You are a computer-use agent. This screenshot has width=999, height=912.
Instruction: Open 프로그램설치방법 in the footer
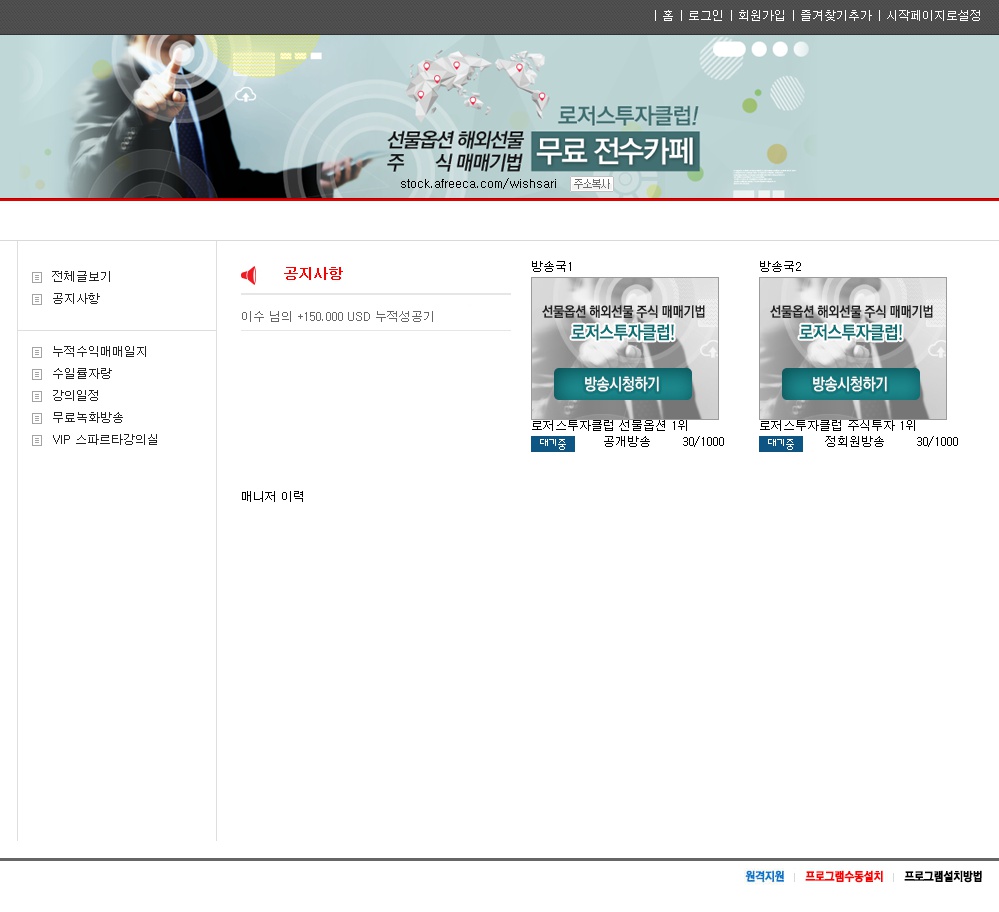(x=943, y=876)
